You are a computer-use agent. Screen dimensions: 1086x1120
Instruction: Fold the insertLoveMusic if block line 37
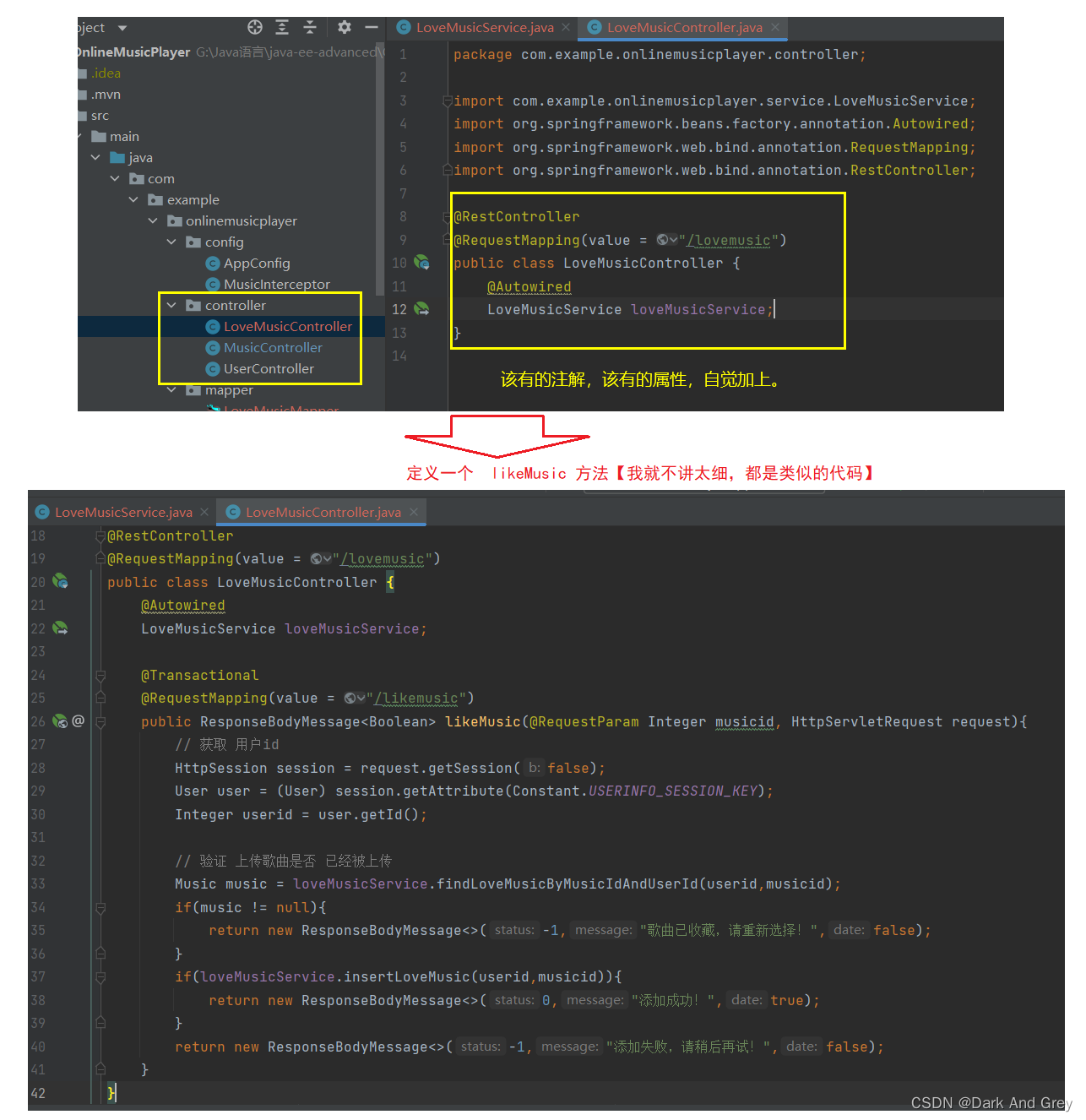pyautogui.click(x=100, y=977)
